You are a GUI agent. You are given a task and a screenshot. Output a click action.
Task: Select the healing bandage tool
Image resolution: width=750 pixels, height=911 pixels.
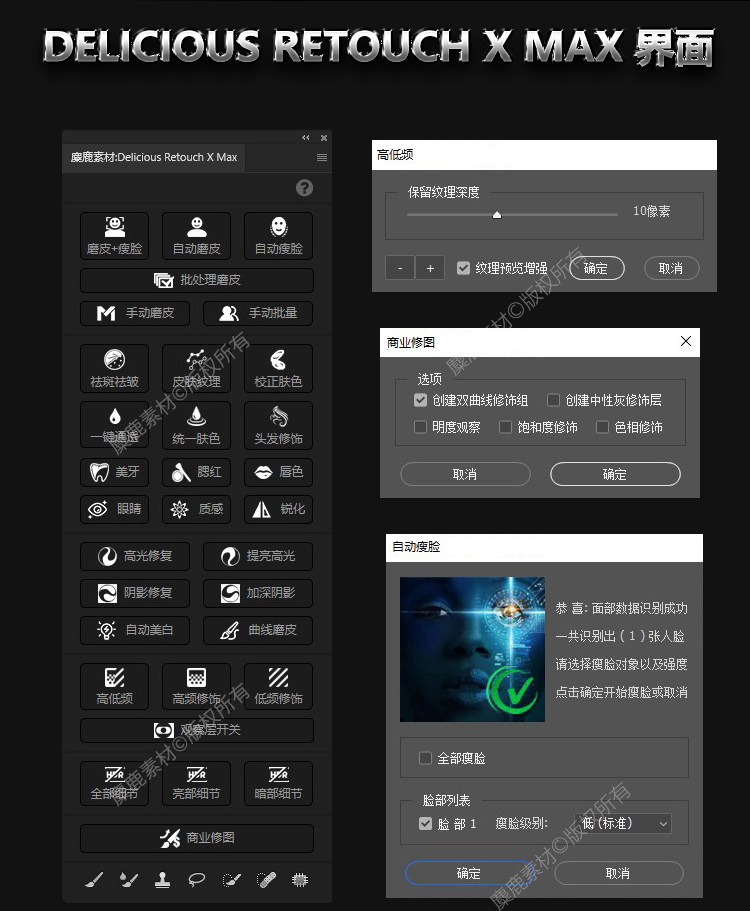tap(266, 880)
